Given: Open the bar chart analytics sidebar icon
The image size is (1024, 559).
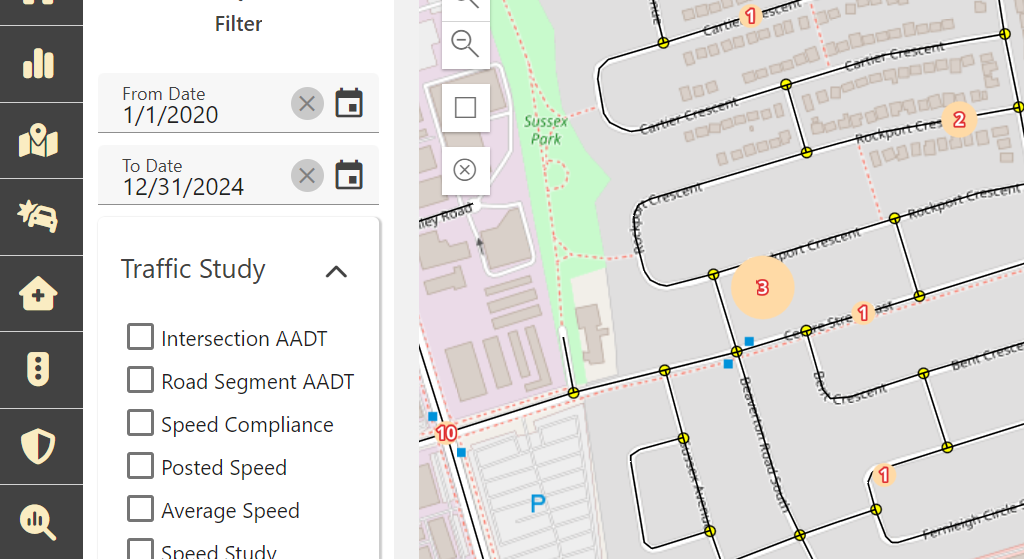Looking at the screenshot, I should (x=39, y=63).
